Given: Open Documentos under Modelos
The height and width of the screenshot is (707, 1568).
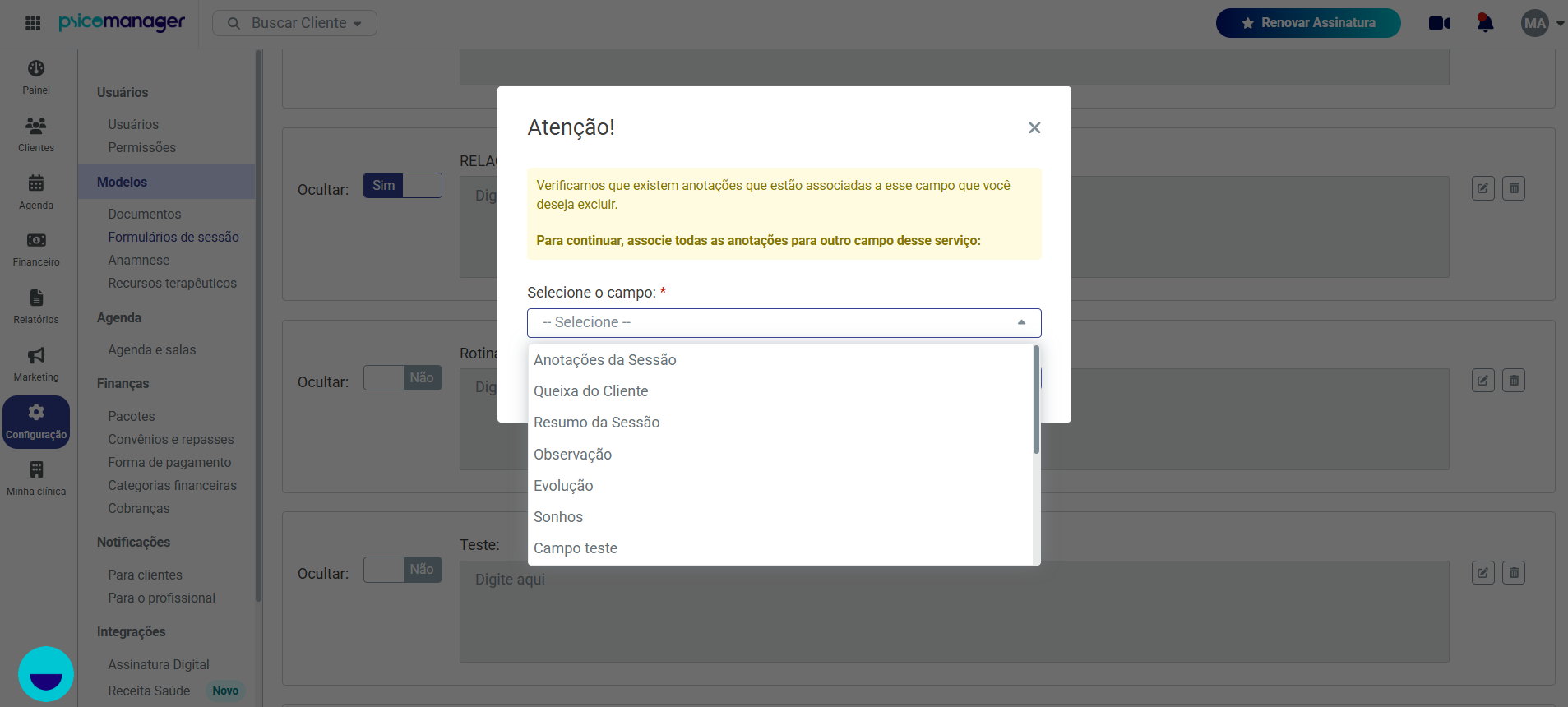Looking at the screenshot, I should click(144, 214).
